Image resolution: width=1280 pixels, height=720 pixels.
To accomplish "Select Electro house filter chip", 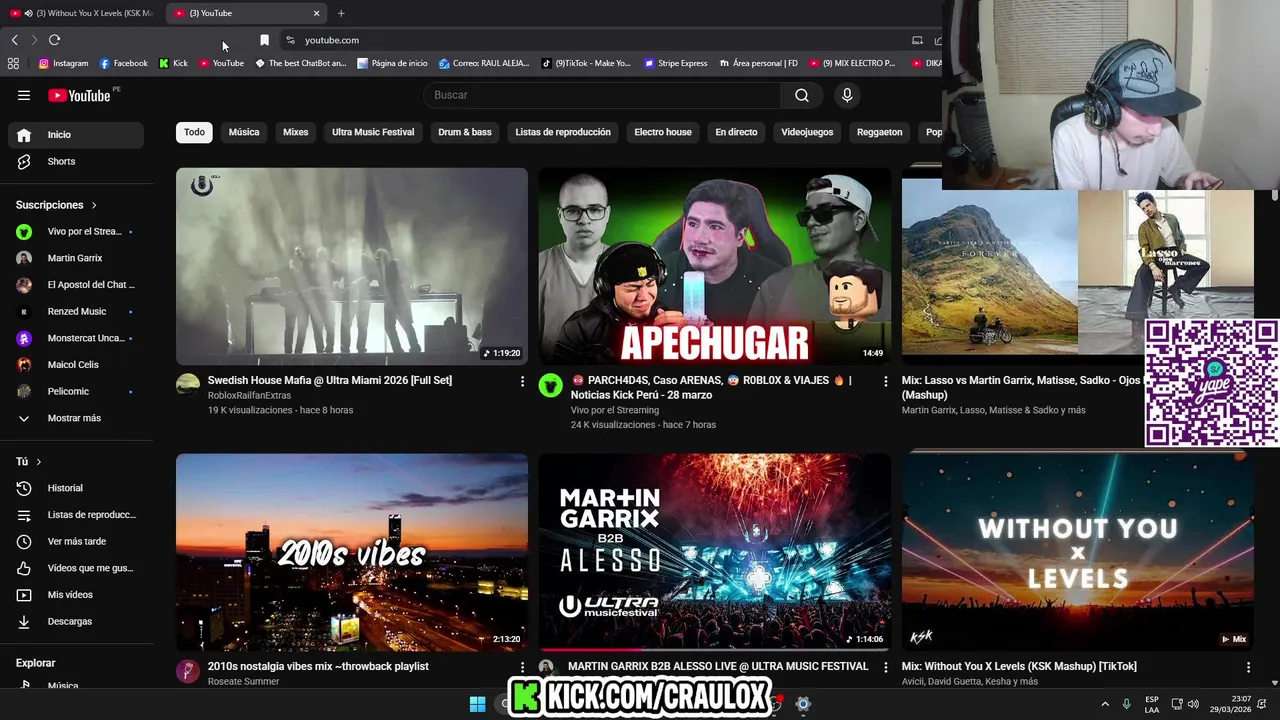I will coord(663,132).
